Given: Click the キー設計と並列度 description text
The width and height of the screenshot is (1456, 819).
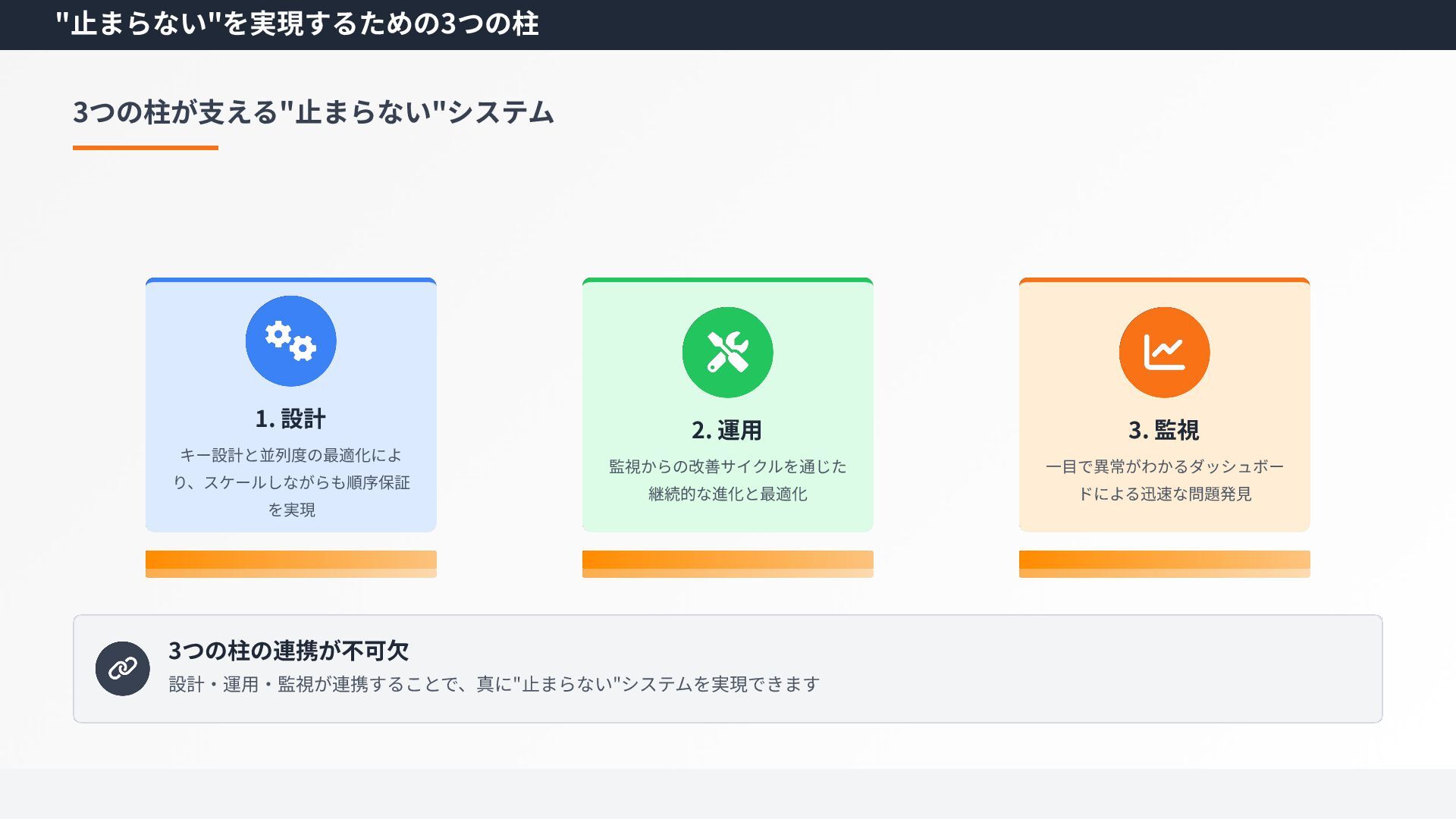Looking at the screenshot, I should click(x=290, y=482).
